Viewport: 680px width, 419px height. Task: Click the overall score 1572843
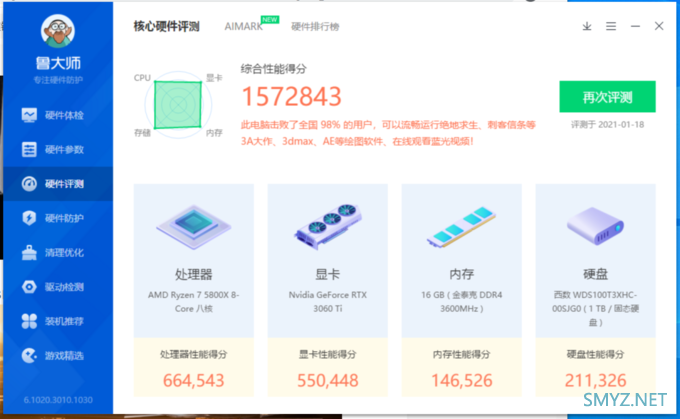[291, 96]
